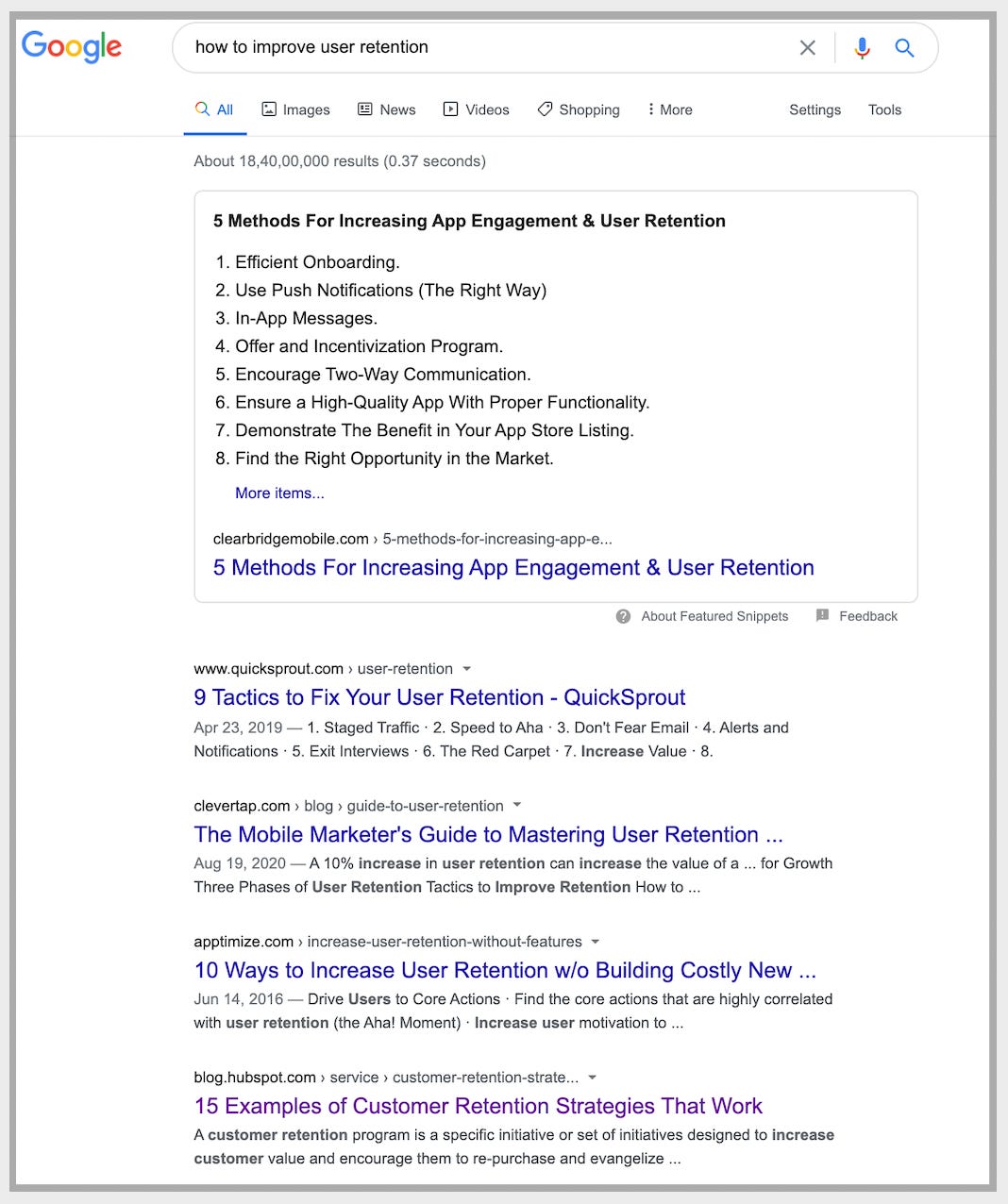The height and width of the screenshot is (1204, 1008).
Task: Click More items... in featured snippet
Action: 279,493
